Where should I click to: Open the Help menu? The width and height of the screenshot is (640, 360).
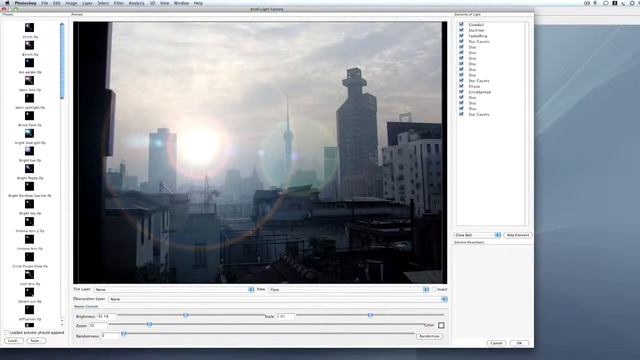pyautogui.click(x=198, y=3)
